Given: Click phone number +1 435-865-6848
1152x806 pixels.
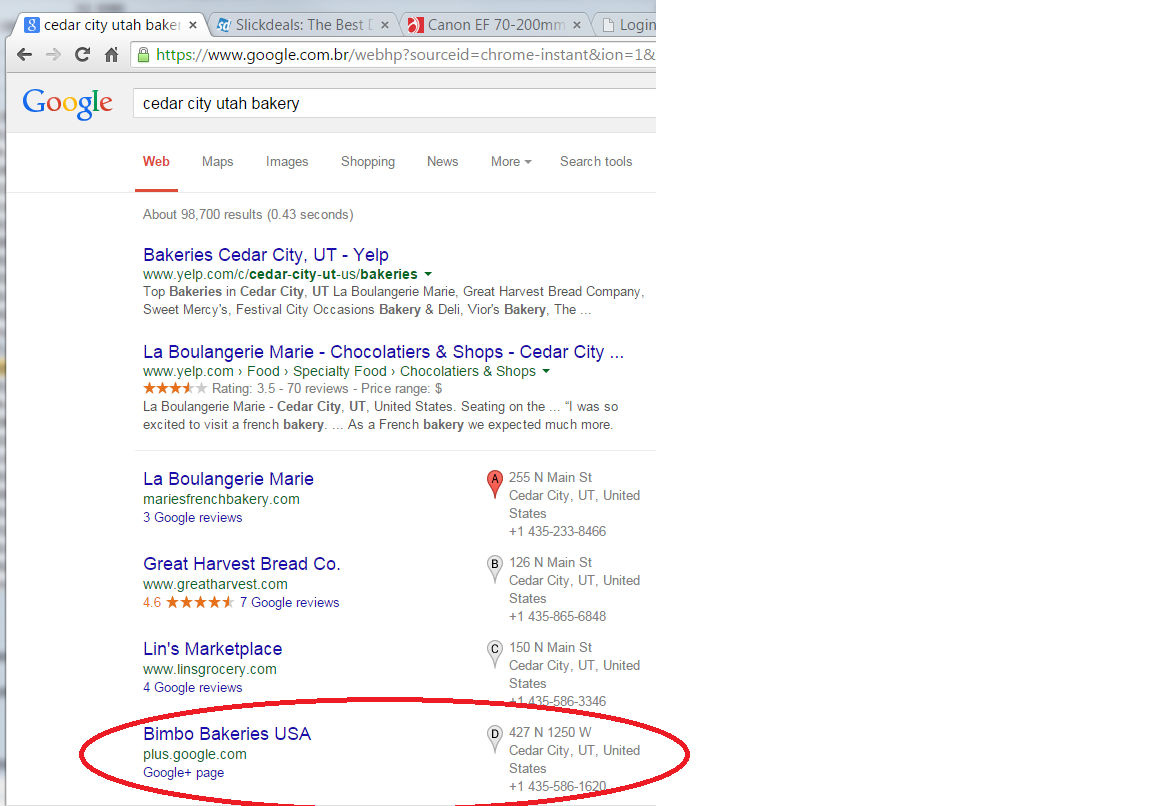Looking at the screenshot, I should click(558, 616).
